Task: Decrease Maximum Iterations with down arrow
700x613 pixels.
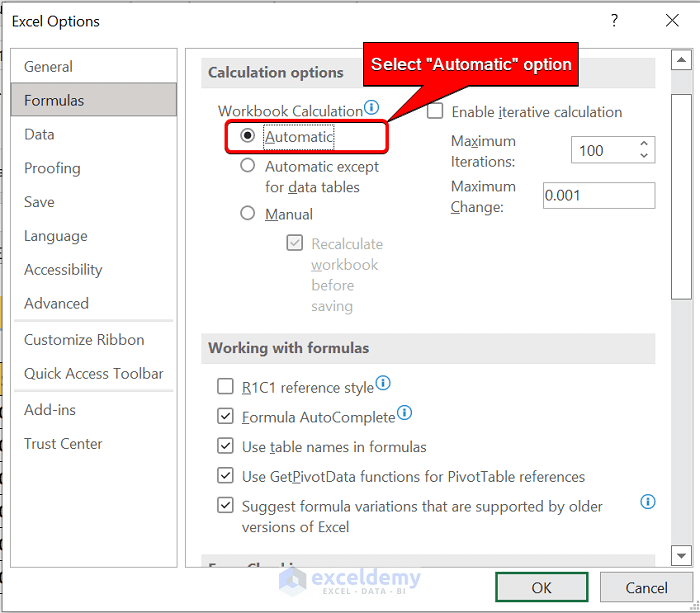Action: tap(645, 156)
